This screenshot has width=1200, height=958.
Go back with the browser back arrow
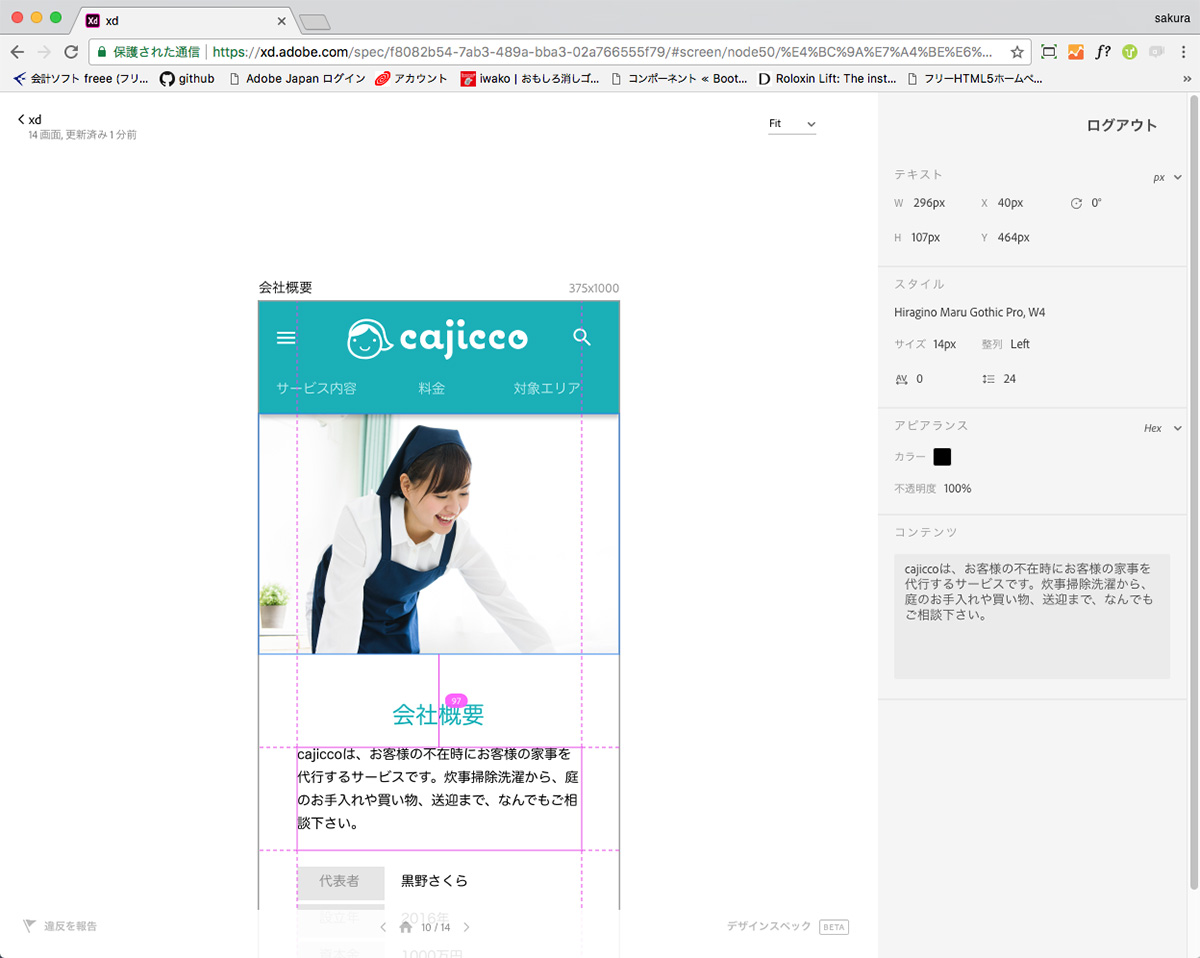click(17, 52)
